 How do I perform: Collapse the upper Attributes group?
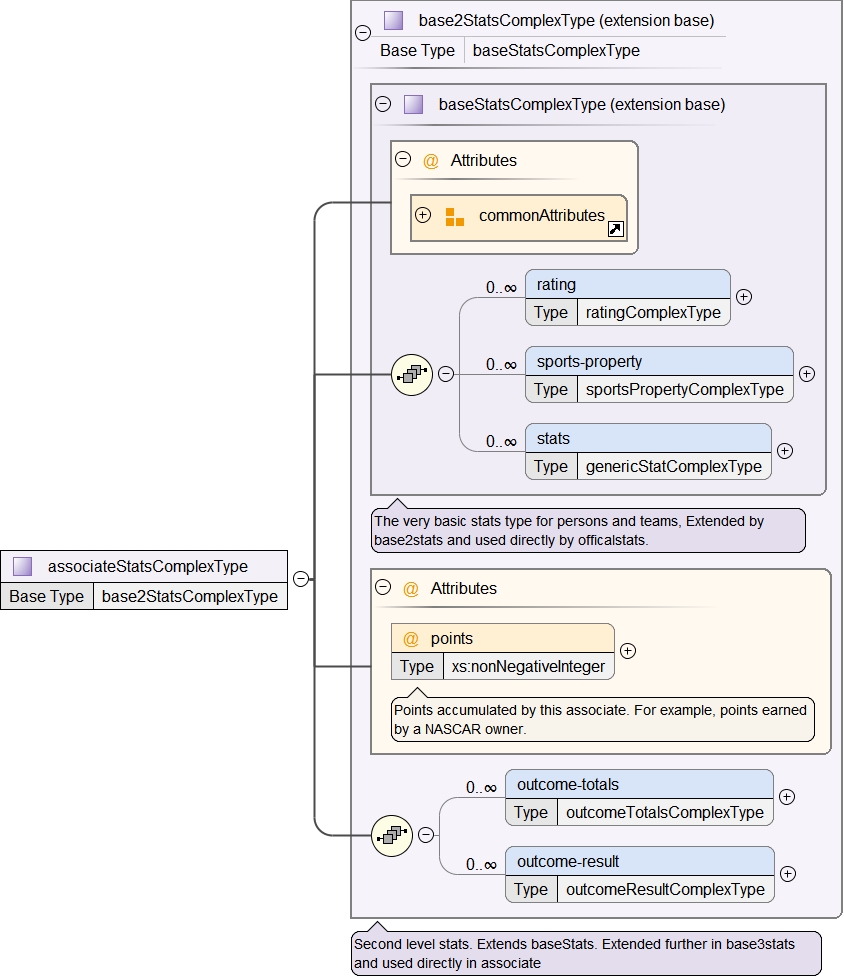tap(403, 160)
